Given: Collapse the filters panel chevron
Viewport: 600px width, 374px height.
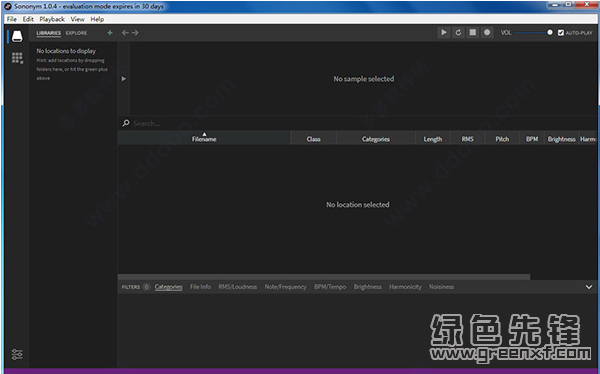Looking at the screenshot, I should coord(589,287).
